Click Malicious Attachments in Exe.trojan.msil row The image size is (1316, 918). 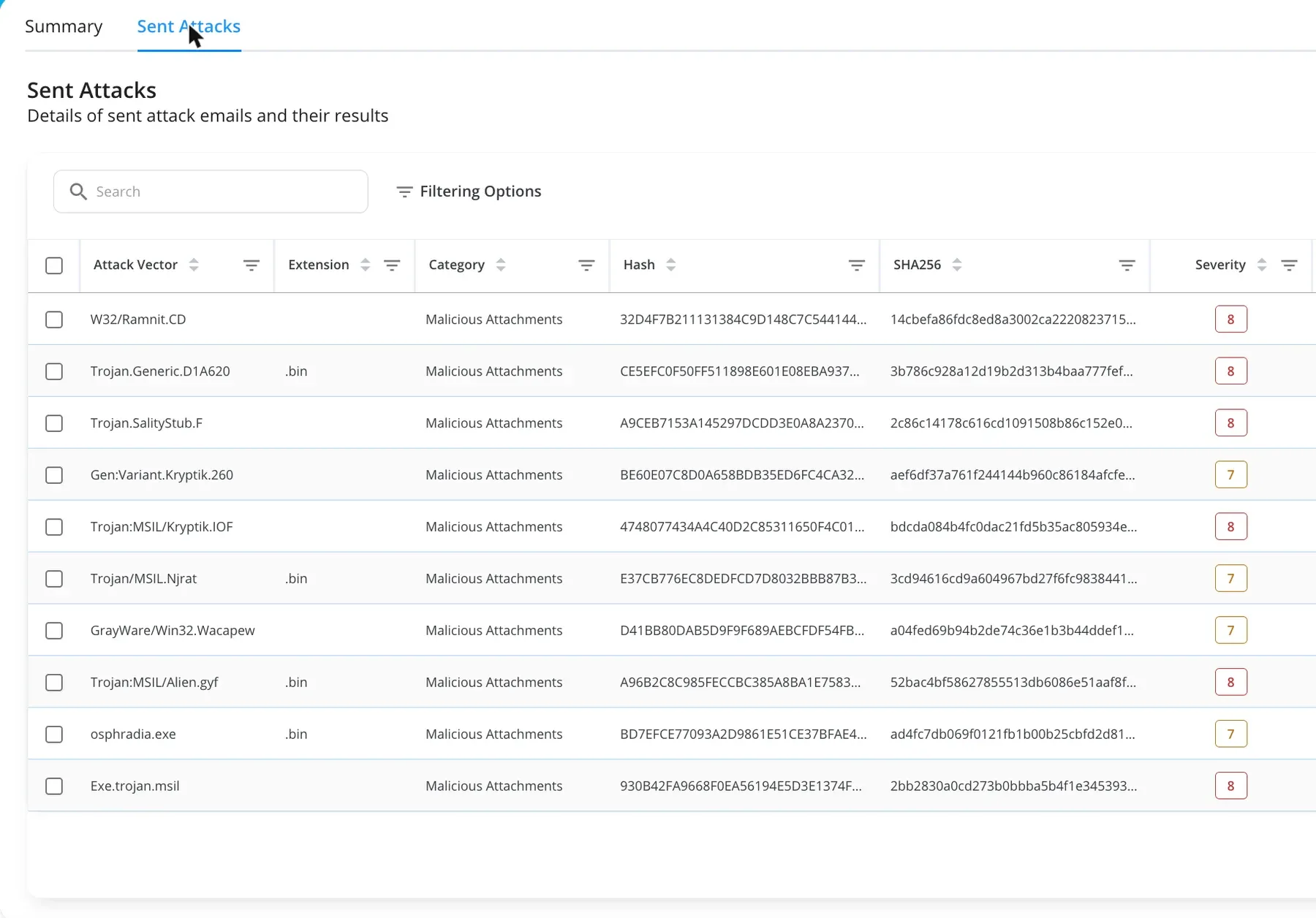(x=494, y=786)
